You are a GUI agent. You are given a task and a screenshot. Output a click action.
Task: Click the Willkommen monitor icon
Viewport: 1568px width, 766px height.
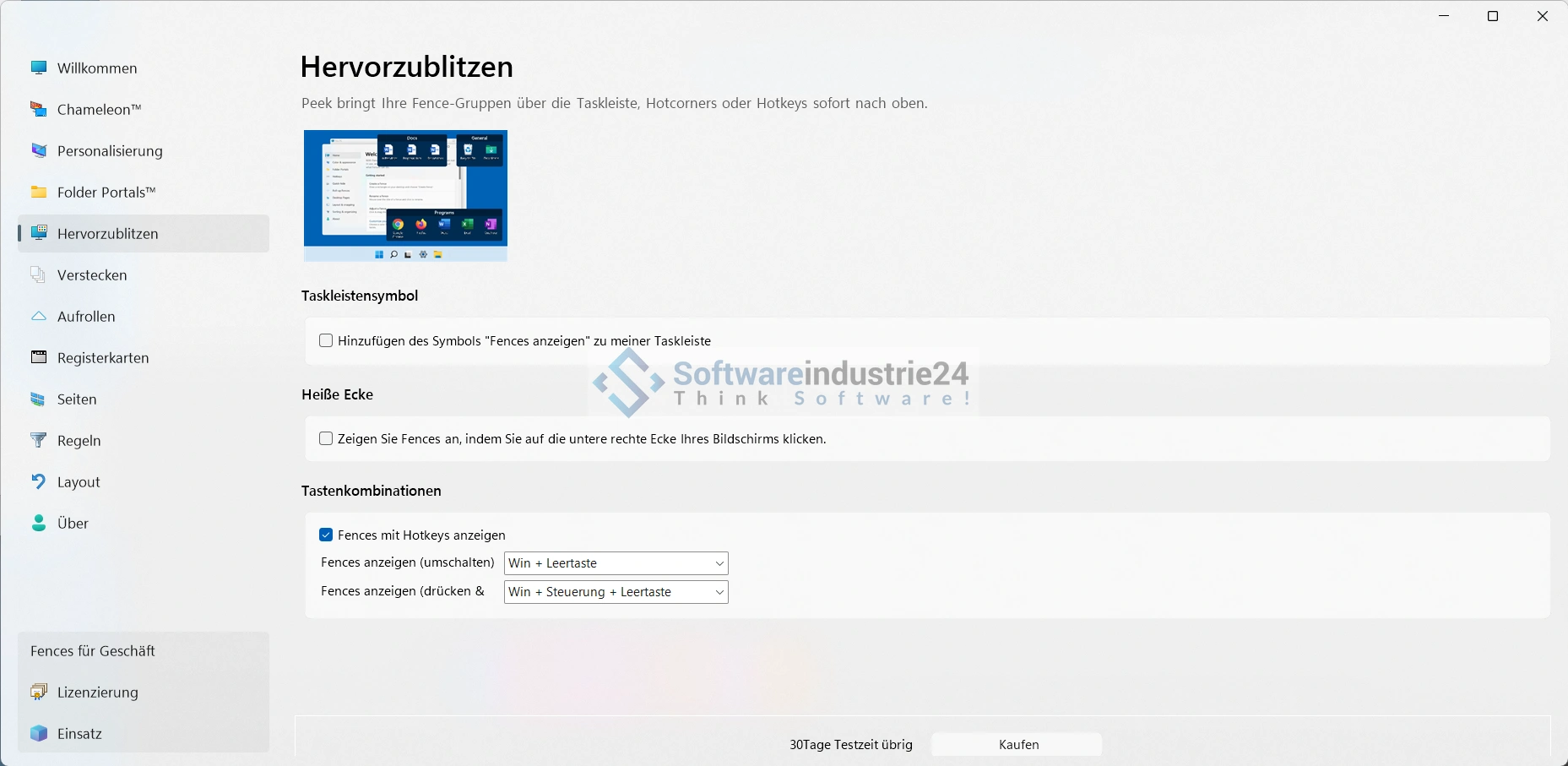tap(39, 68)
